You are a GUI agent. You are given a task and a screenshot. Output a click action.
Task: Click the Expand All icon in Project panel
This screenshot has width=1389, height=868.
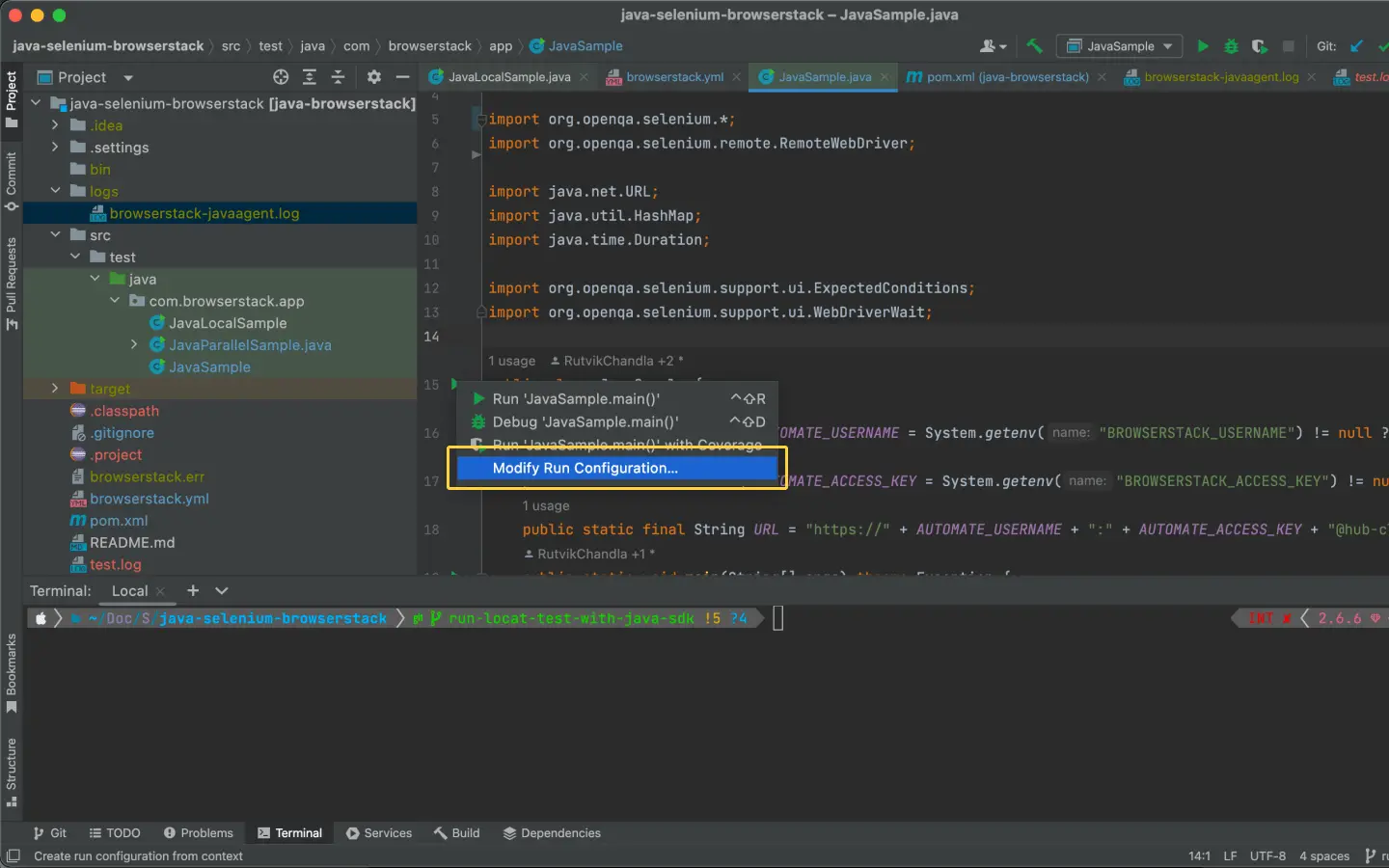(x=310, y=77)
